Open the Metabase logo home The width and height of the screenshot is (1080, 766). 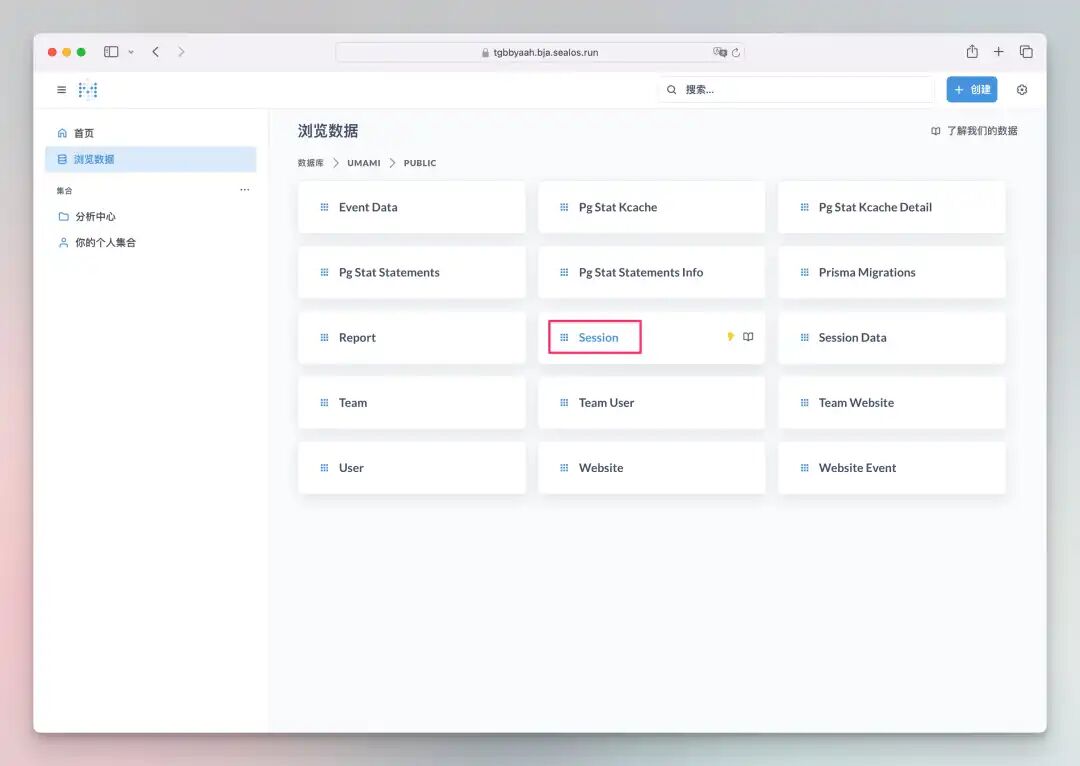point(87,90)
